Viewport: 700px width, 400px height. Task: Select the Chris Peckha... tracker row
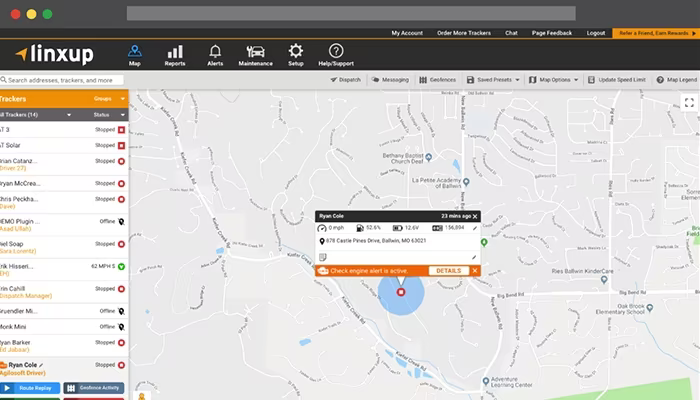[x=64, y=203]
